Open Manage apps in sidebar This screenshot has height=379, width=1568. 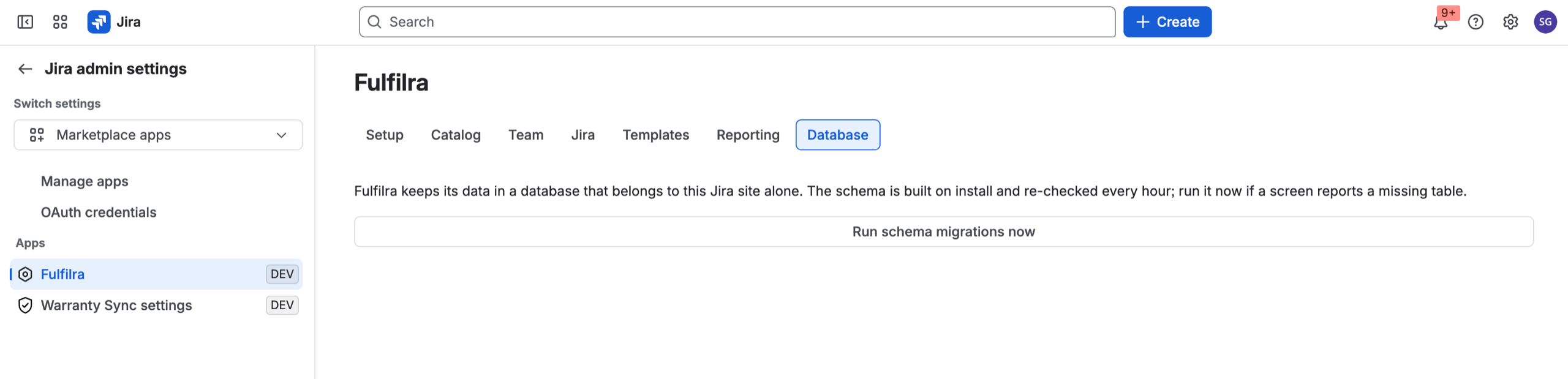tap(85, 182)
